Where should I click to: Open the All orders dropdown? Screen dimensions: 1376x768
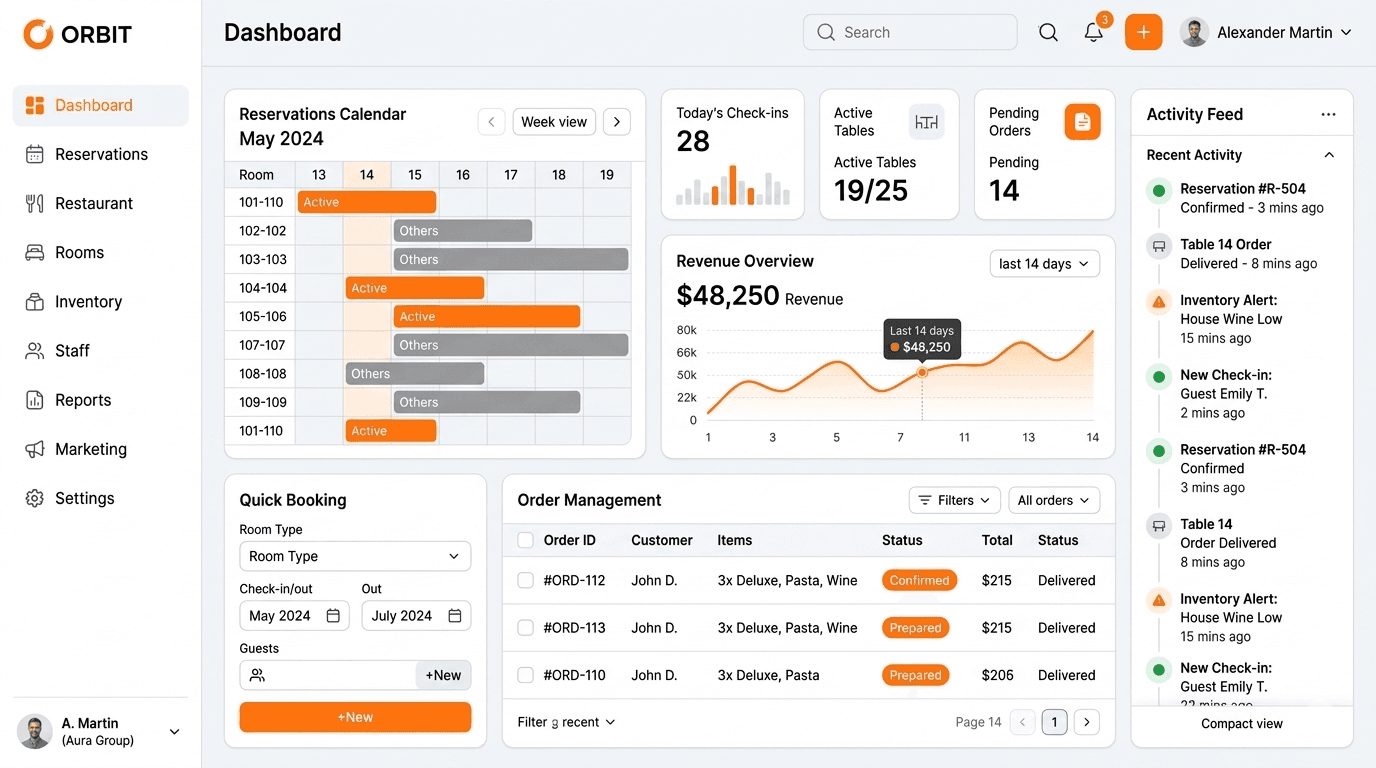pos(1054,500)
